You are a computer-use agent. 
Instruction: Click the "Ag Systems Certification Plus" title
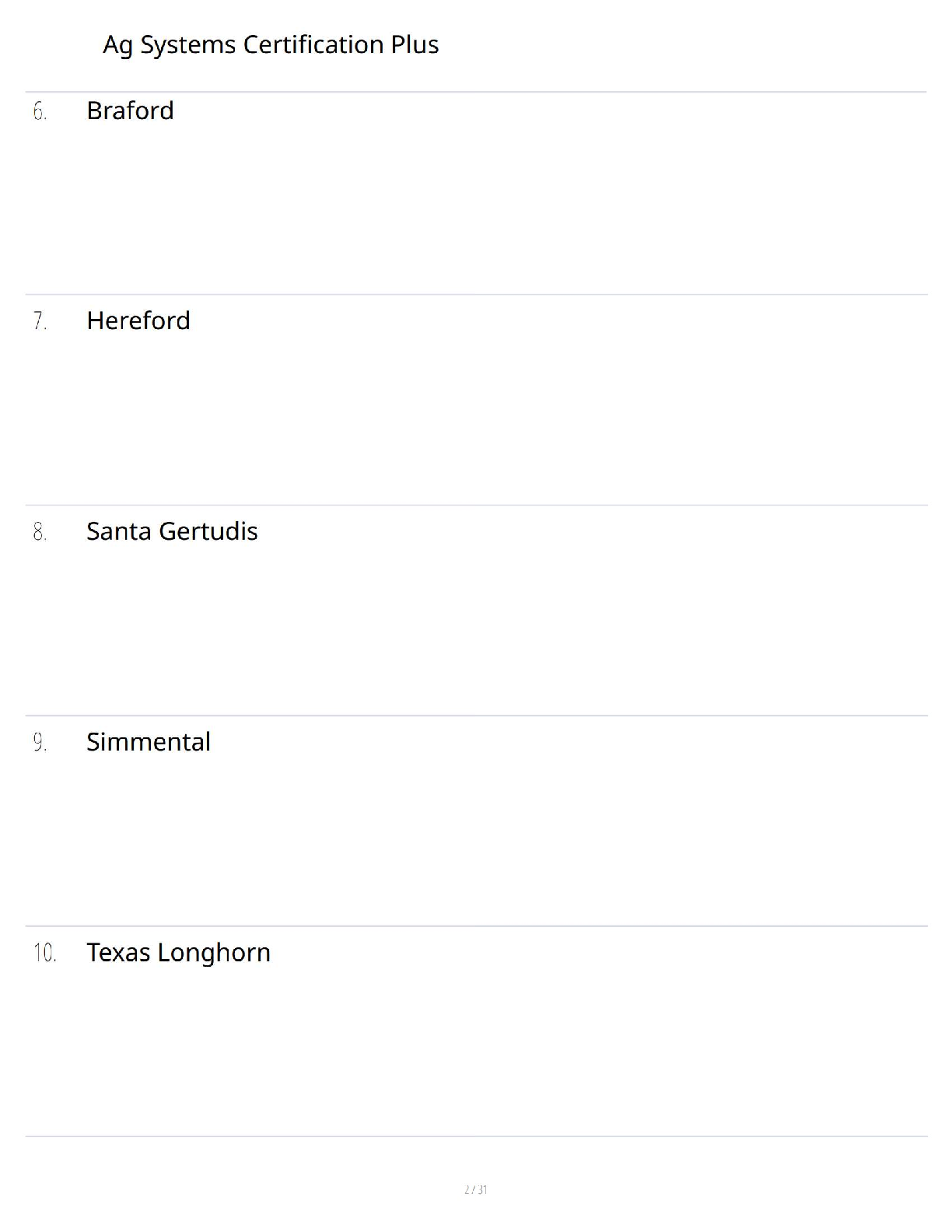(271, 45)
